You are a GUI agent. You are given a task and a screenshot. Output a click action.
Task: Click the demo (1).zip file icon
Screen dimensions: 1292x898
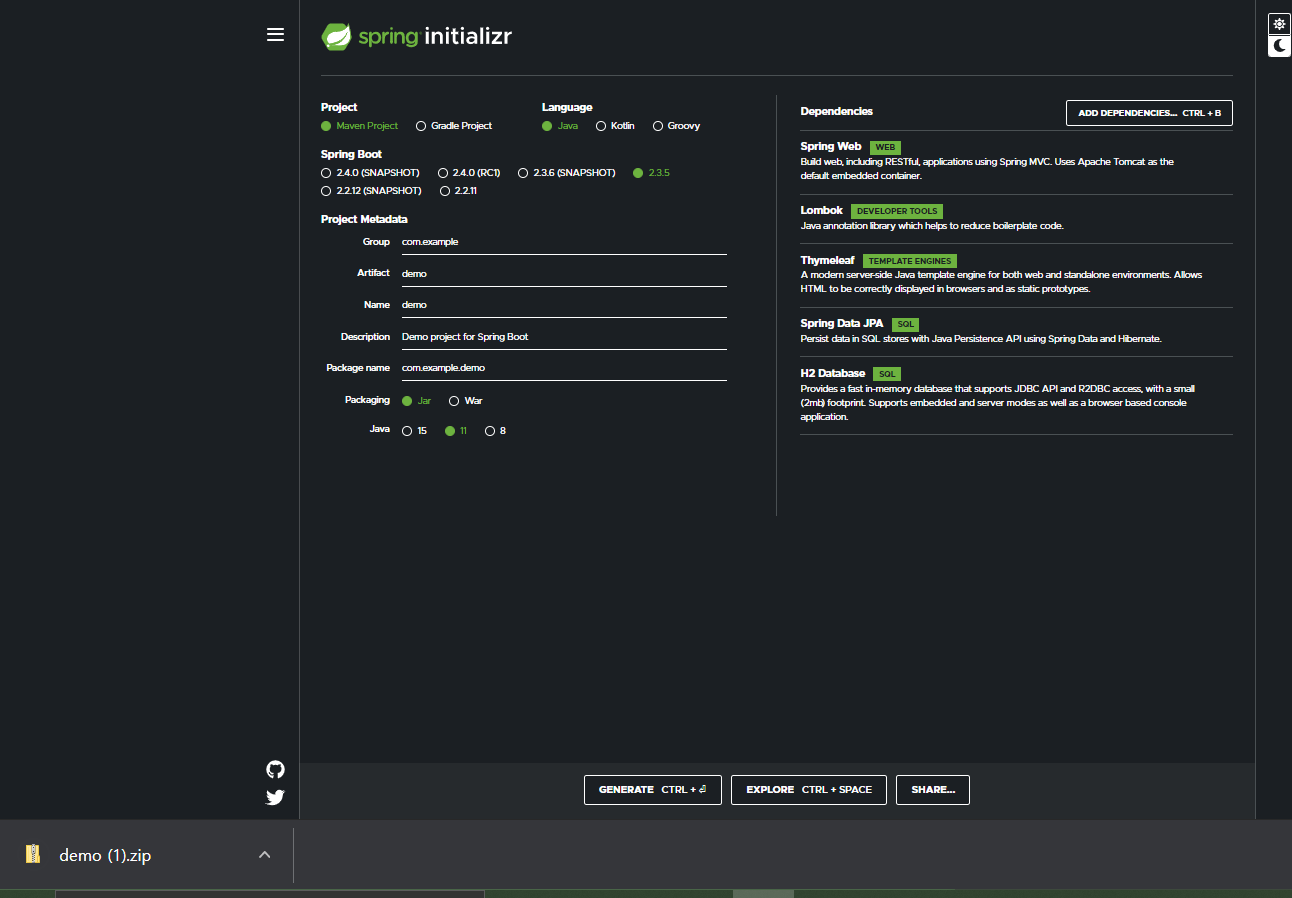[34, 854]
